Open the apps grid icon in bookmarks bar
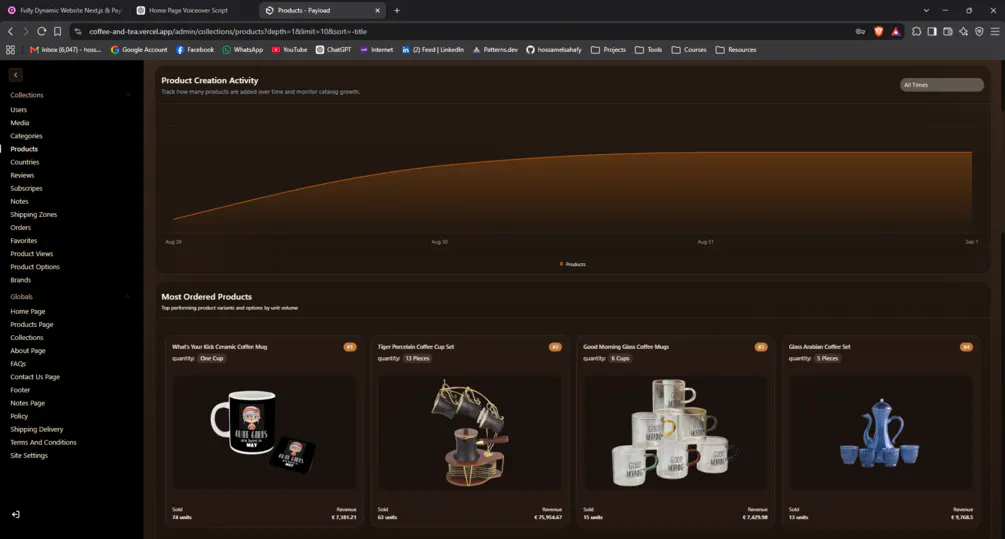 (x=10, y=49)
